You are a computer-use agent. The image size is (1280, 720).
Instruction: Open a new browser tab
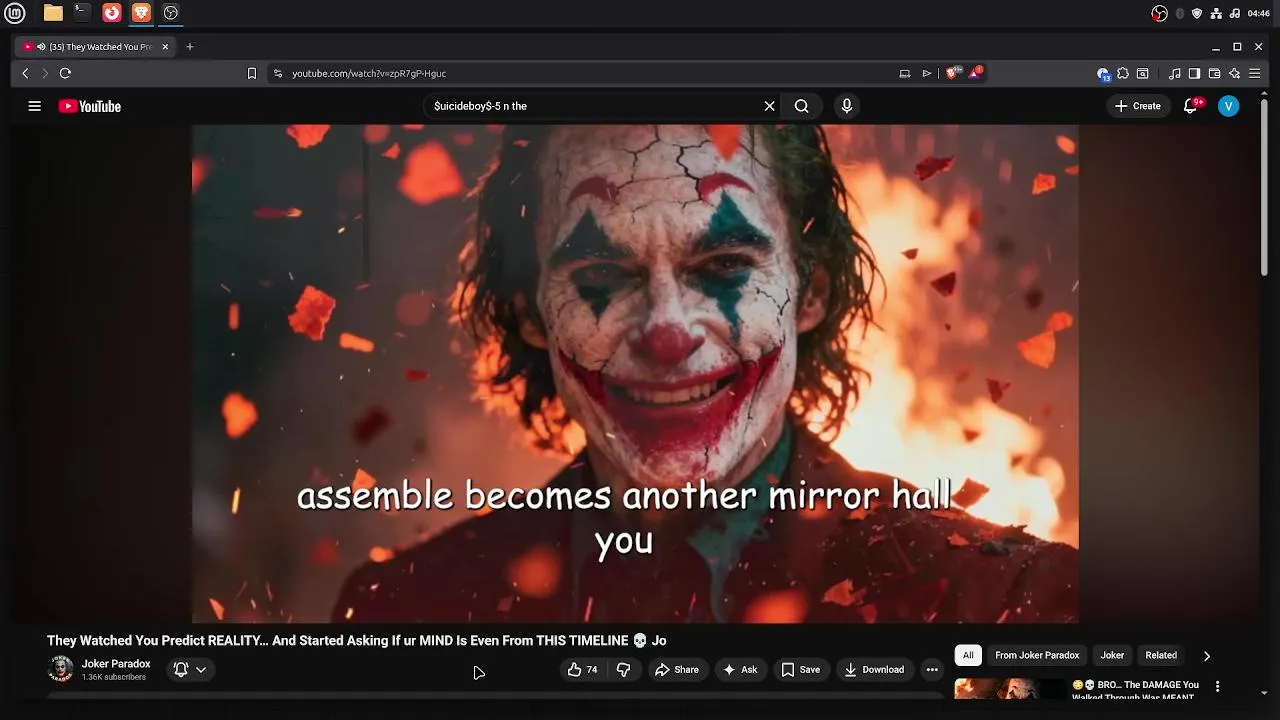[190, 47]
